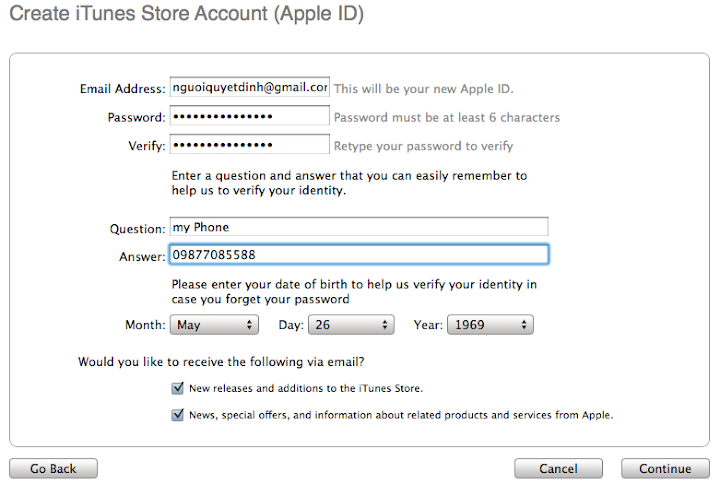Open the Year dropdown showing 1969
720x485 pixels.
tap(490, 325)
